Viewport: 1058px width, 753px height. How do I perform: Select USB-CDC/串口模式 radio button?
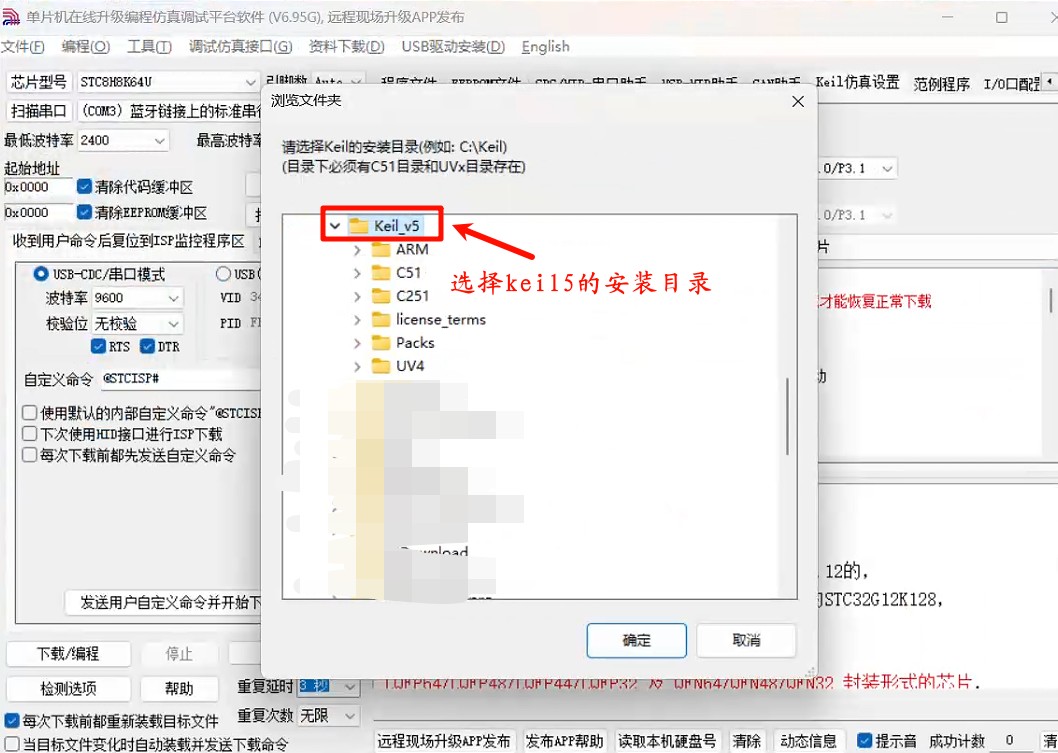[40, 274]
